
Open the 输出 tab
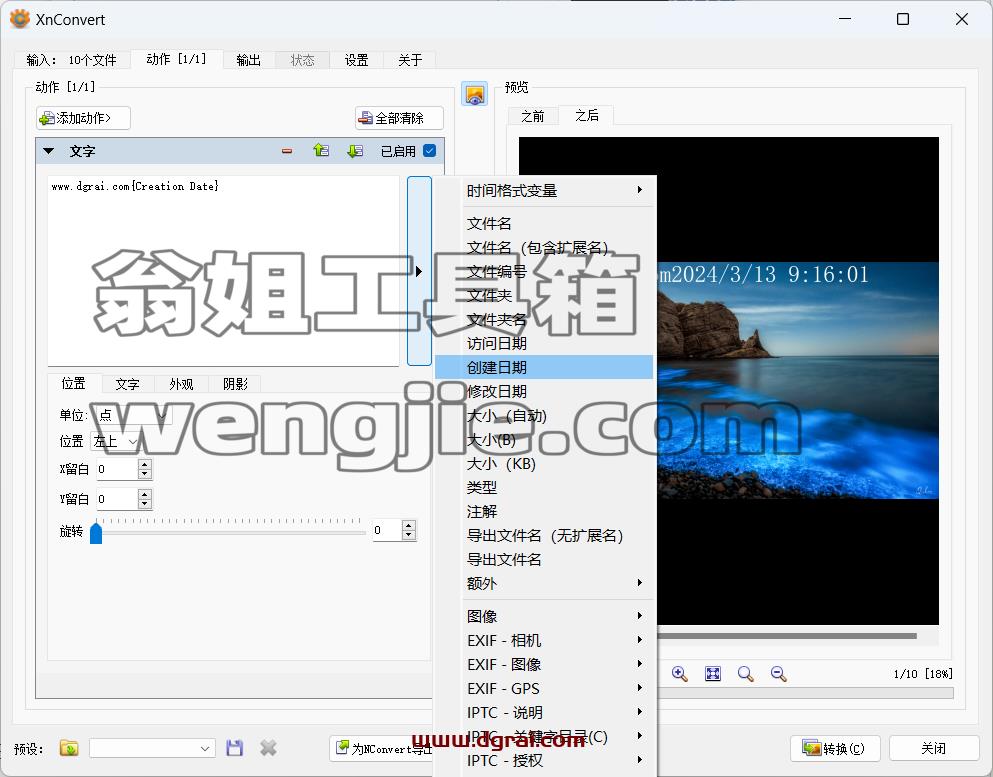click(248, 60)
